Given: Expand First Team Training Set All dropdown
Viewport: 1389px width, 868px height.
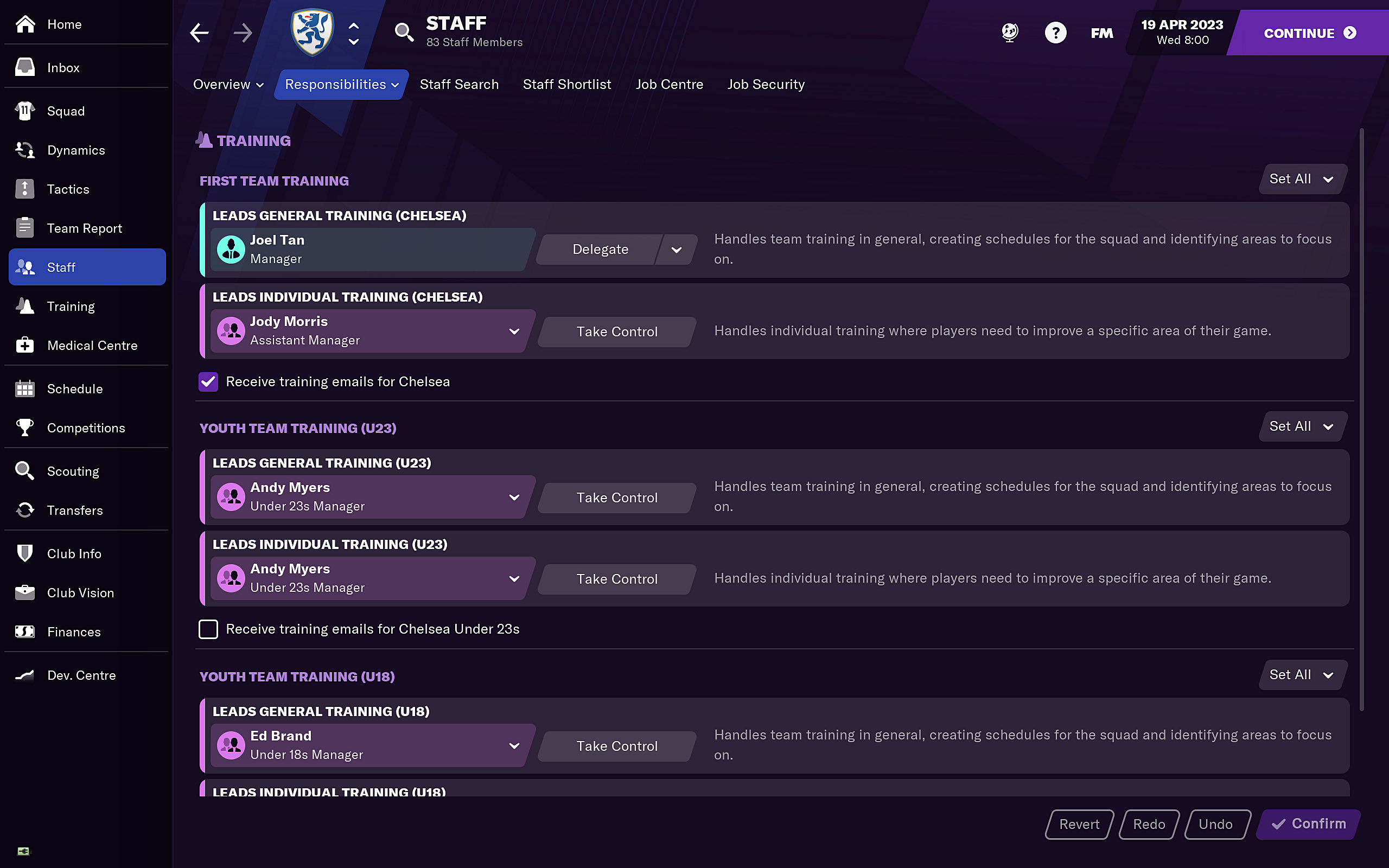Looking at the screenshot, I should pyautogui.click(x=1302, y=179).
